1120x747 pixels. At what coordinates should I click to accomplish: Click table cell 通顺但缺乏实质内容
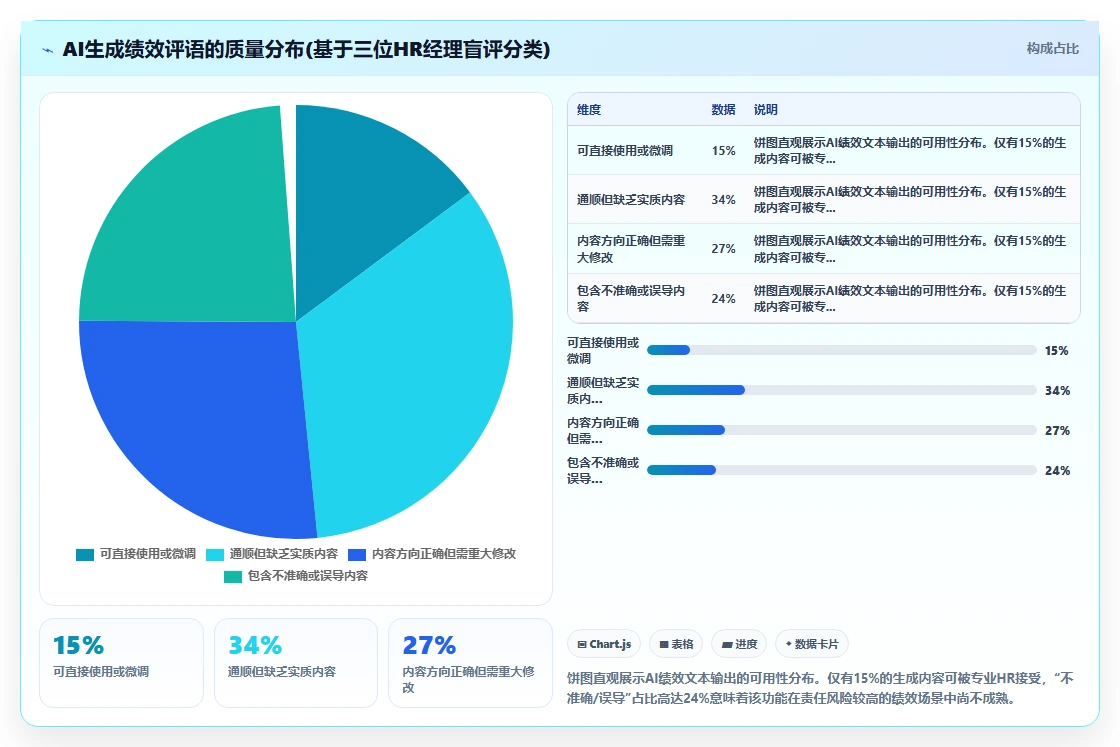click(631, 200)
